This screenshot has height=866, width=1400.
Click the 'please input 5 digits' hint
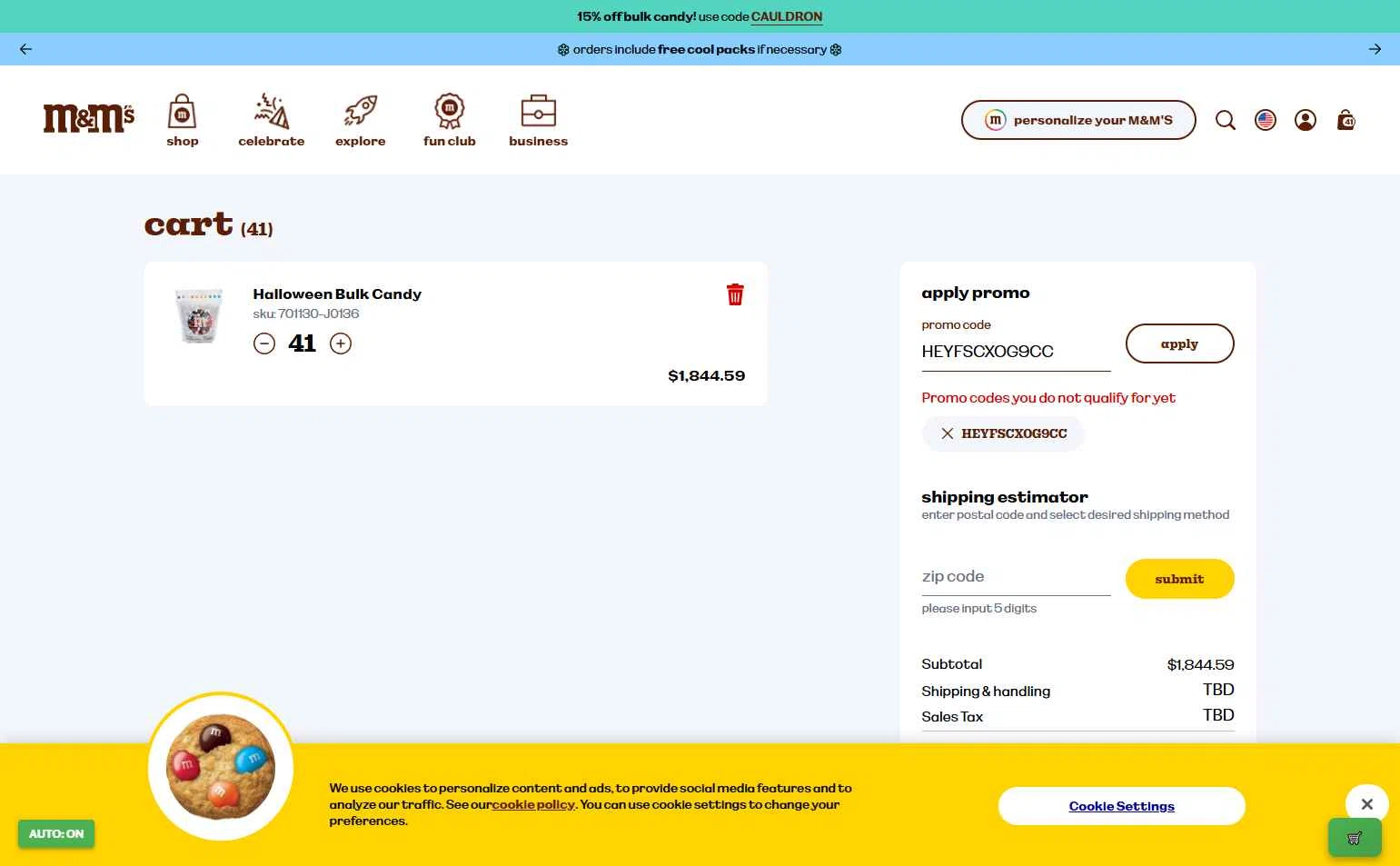[979, 609]
